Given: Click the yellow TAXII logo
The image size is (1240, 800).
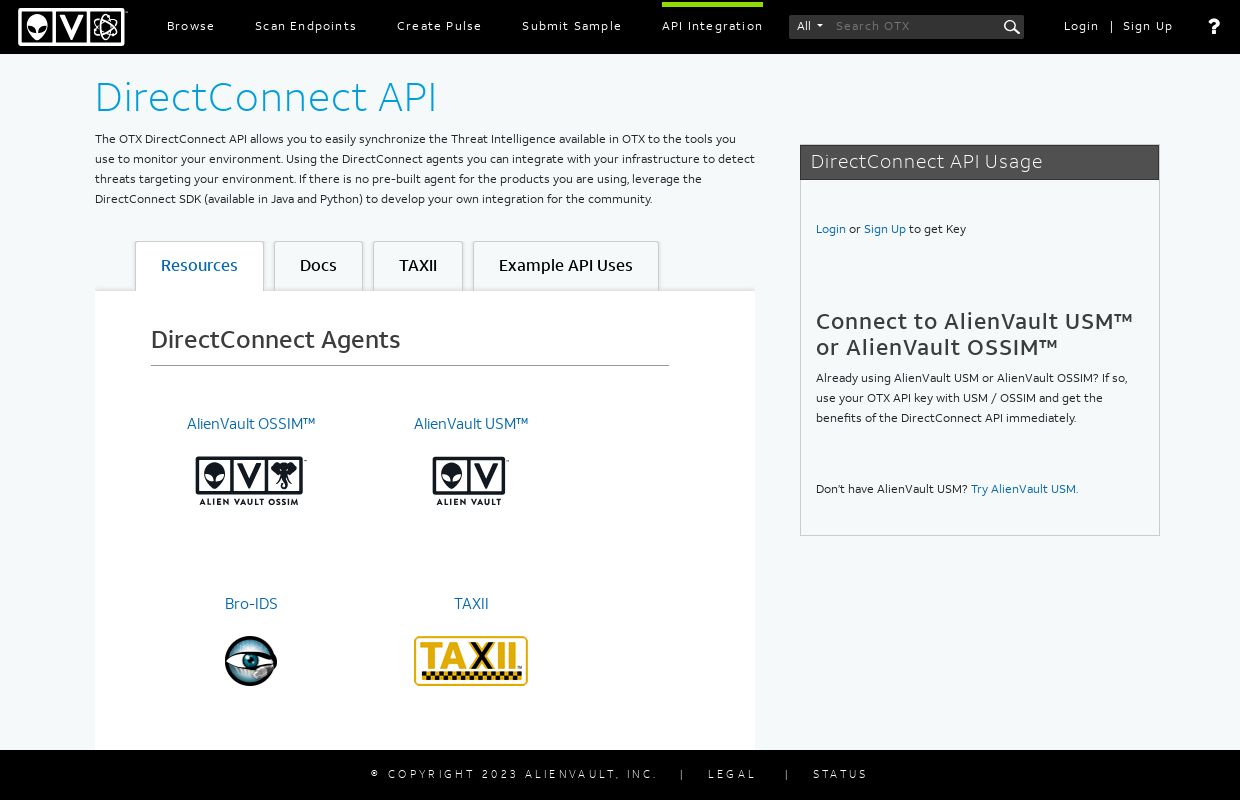Looking at the screenshot, I should point(471,661).
